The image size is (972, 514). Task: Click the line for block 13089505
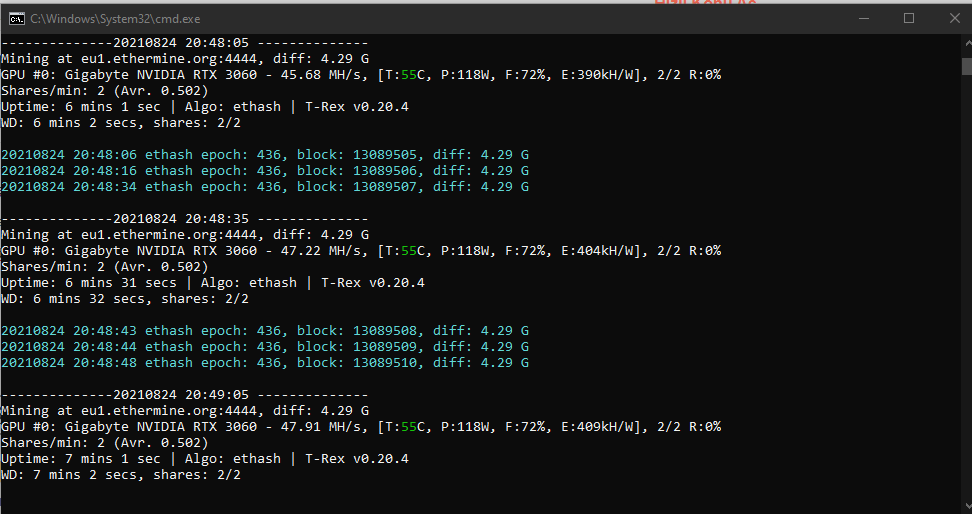tap(265, 154)
